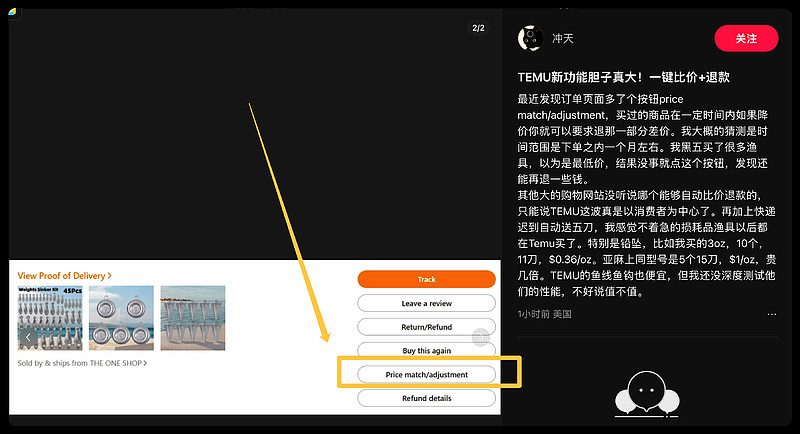Image resolution: width=800 pixels, height=434 pixels.
Task: Click the empty comments mascot illustration
Action: pyautogui.click(x=647, y=394)
